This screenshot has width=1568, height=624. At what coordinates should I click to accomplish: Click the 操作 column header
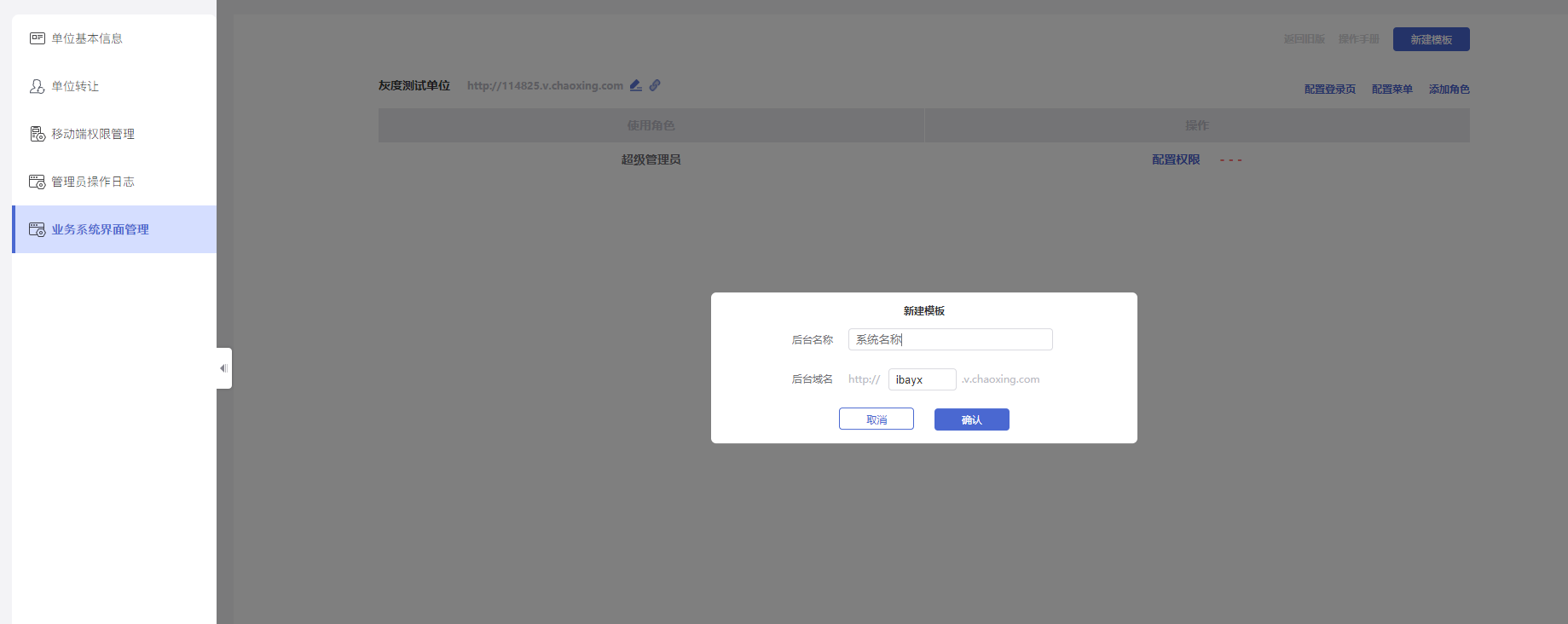click(x=1197, y=125)
